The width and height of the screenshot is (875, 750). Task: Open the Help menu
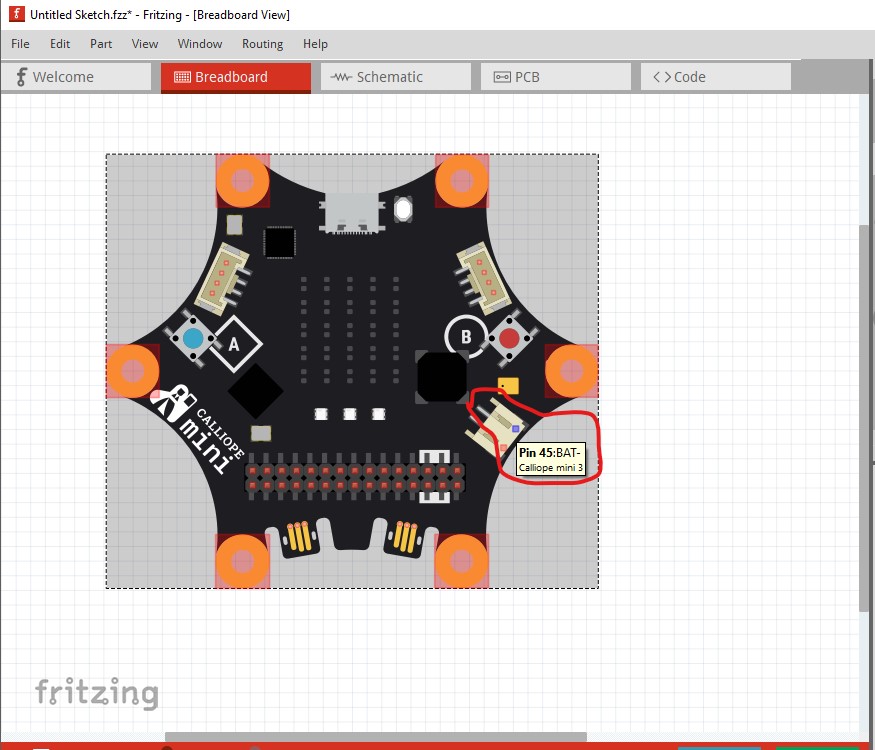click(x=315, y=44)
